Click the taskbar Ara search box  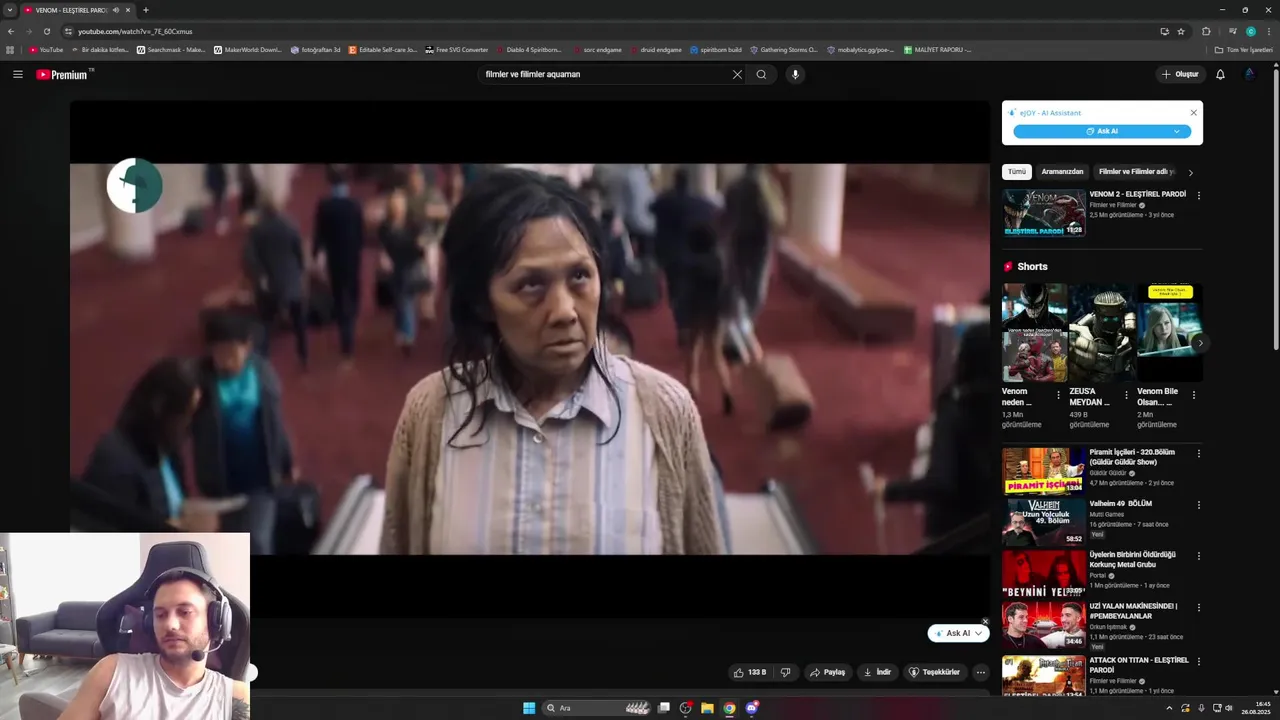(598, 708)
